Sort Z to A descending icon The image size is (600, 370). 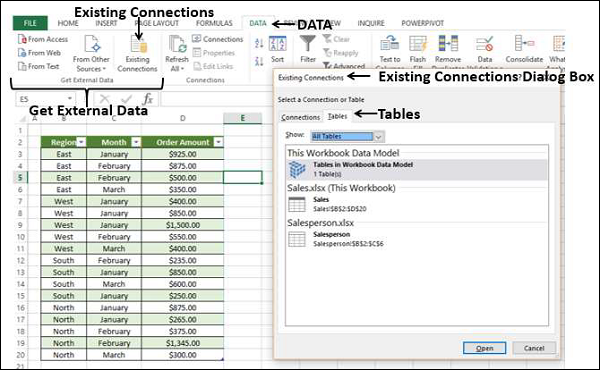tap(259, 61)
